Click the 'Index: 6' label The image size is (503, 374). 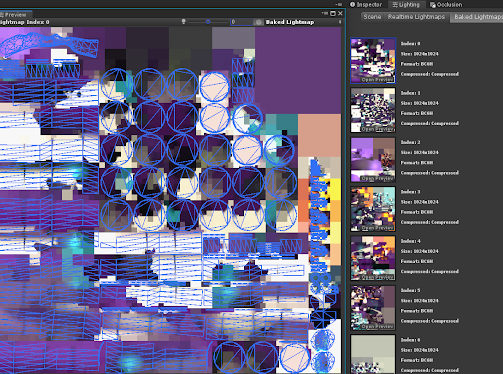[x=410, y=340]
